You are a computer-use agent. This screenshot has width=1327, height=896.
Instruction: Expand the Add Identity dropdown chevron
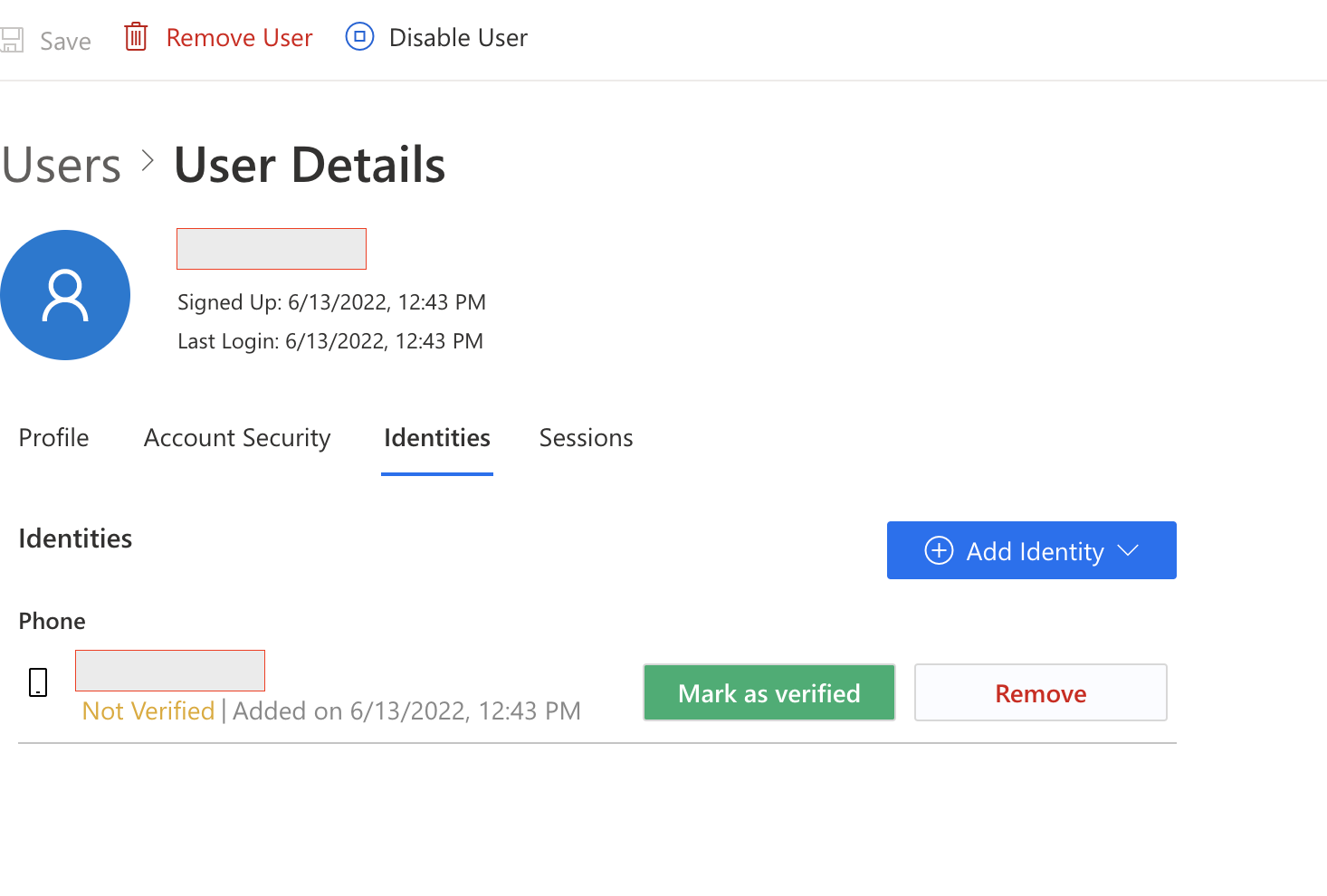(x=1129, y=549)
